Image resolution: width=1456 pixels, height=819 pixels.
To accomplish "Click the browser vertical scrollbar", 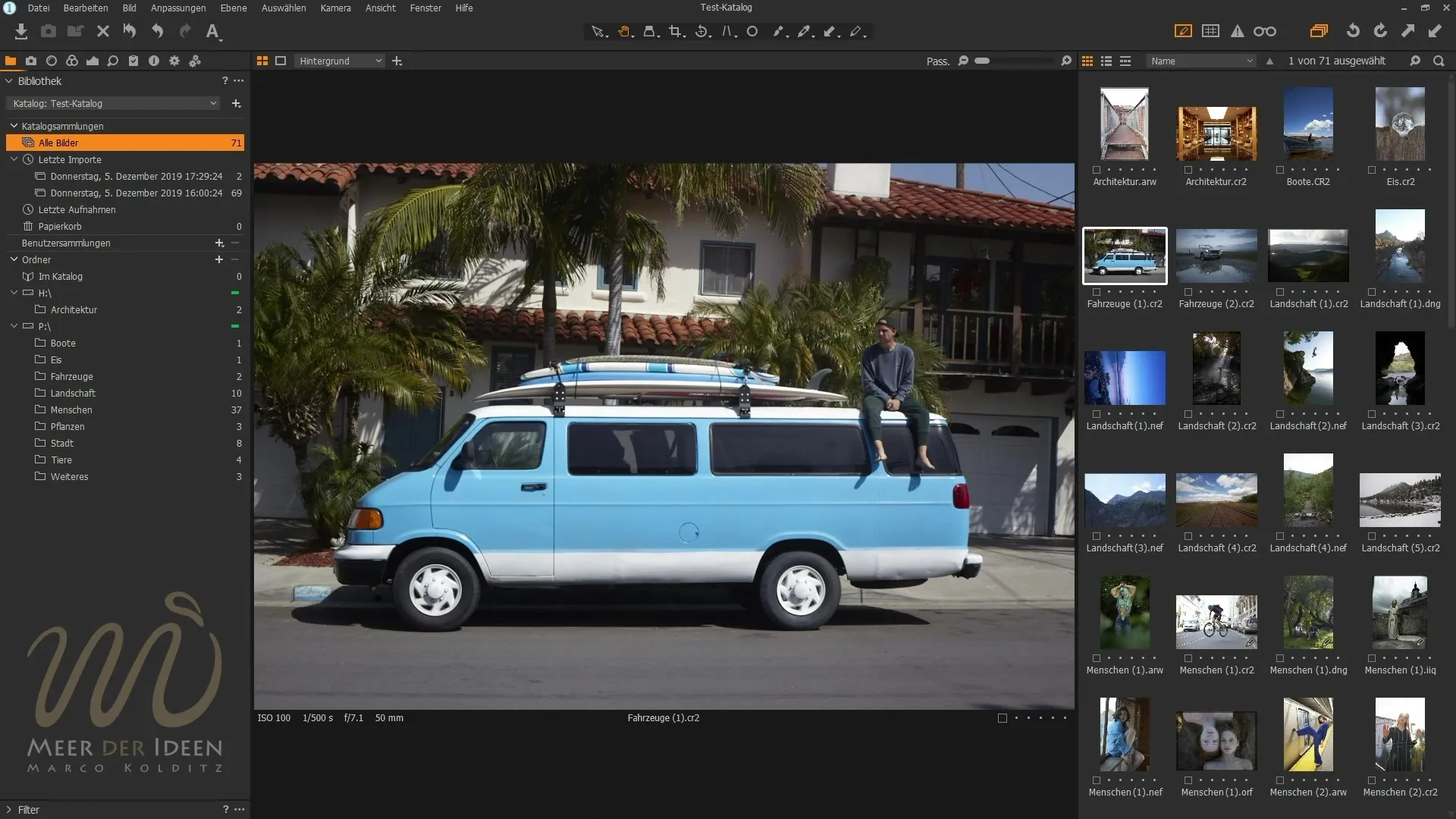I will (x=1451, y=205).
